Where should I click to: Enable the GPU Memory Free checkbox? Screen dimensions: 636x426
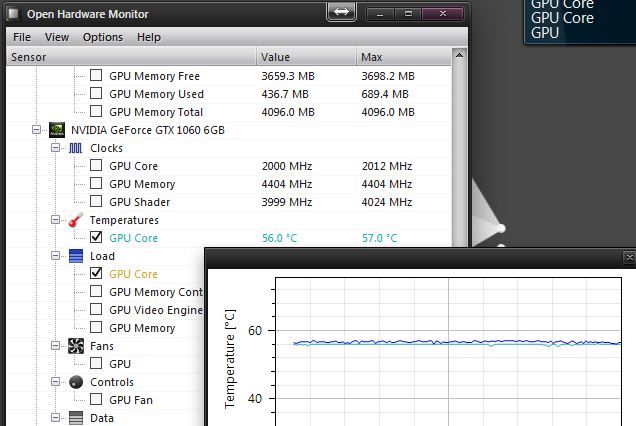(96, 75)
